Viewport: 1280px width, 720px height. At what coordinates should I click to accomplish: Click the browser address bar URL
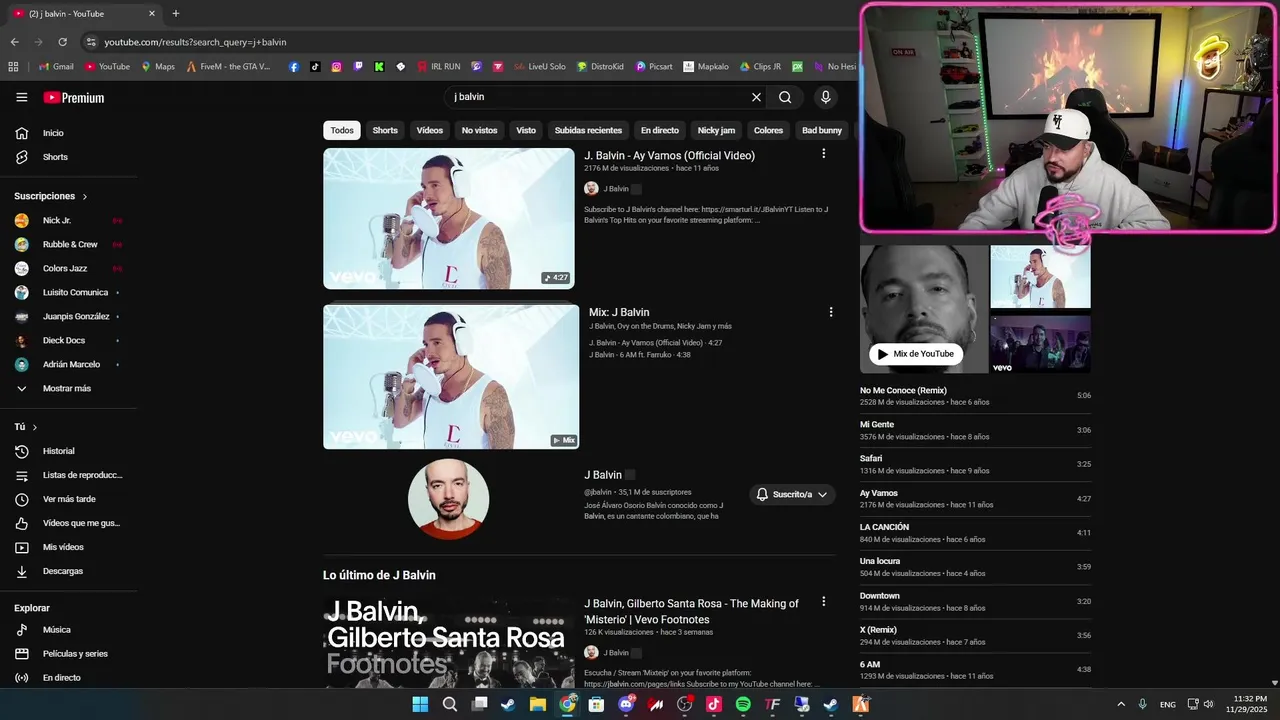[x=195, y=42]
